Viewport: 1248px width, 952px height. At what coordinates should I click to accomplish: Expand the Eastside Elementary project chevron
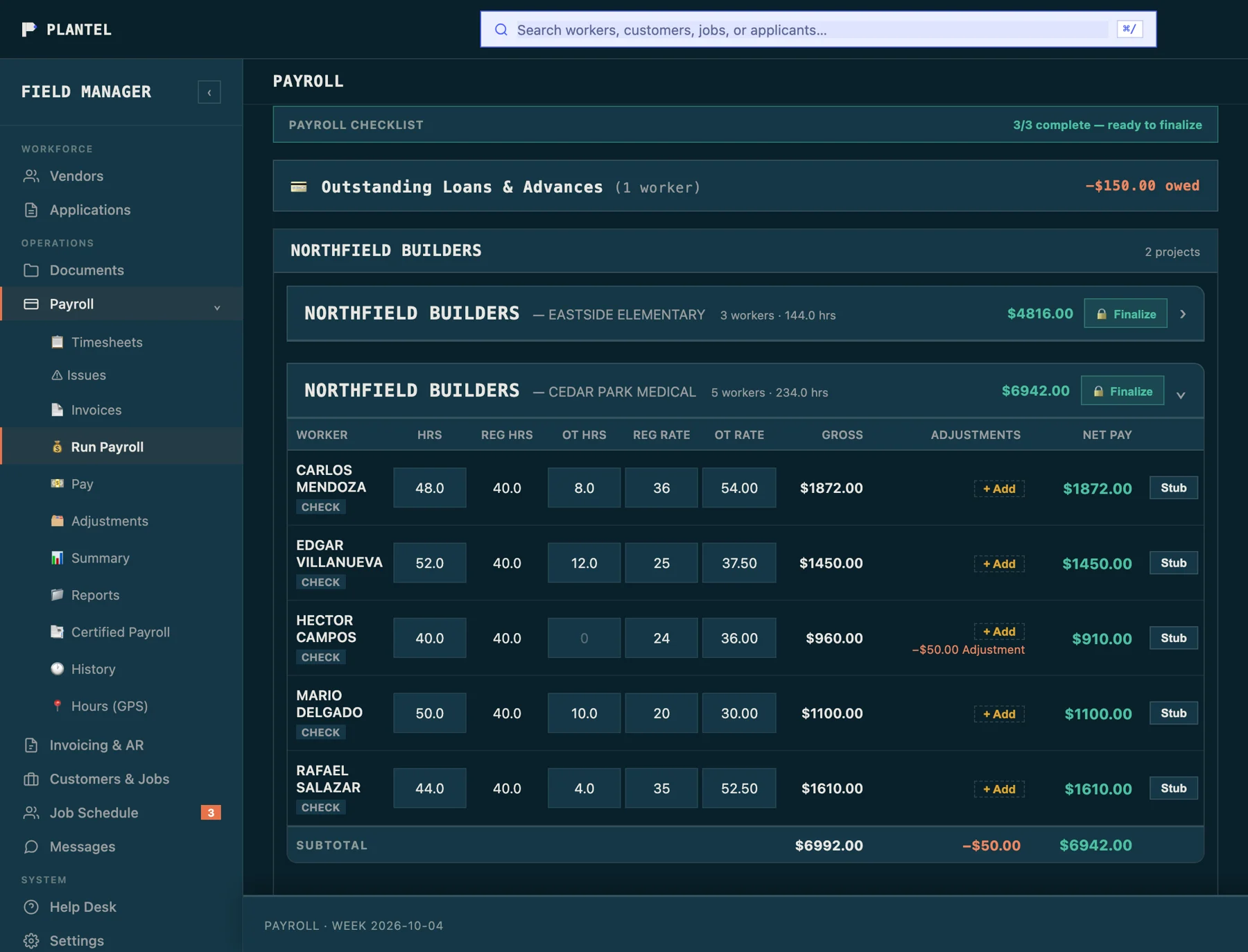click(1183, 314)
